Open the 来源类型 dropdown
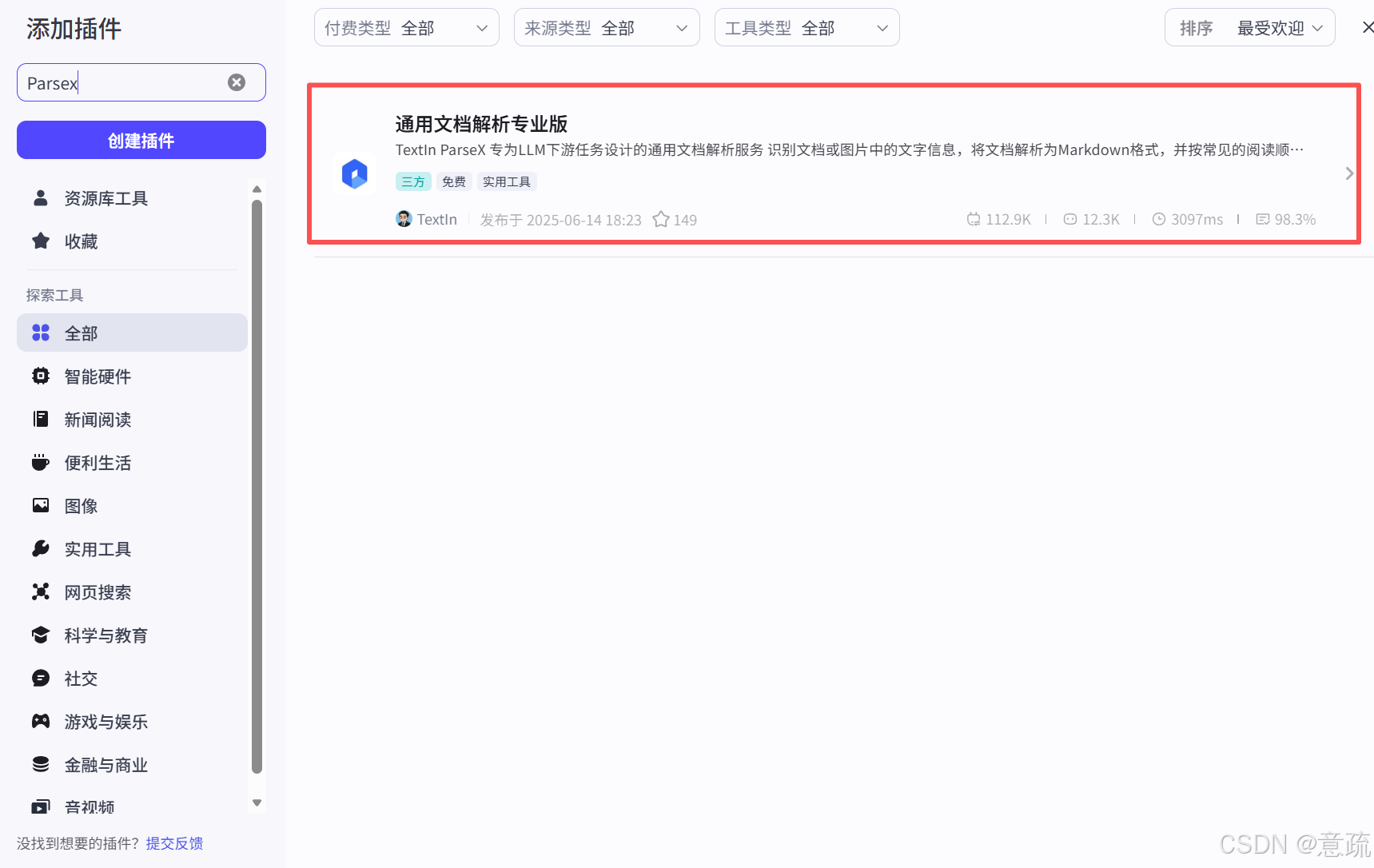 pos(607,27)
